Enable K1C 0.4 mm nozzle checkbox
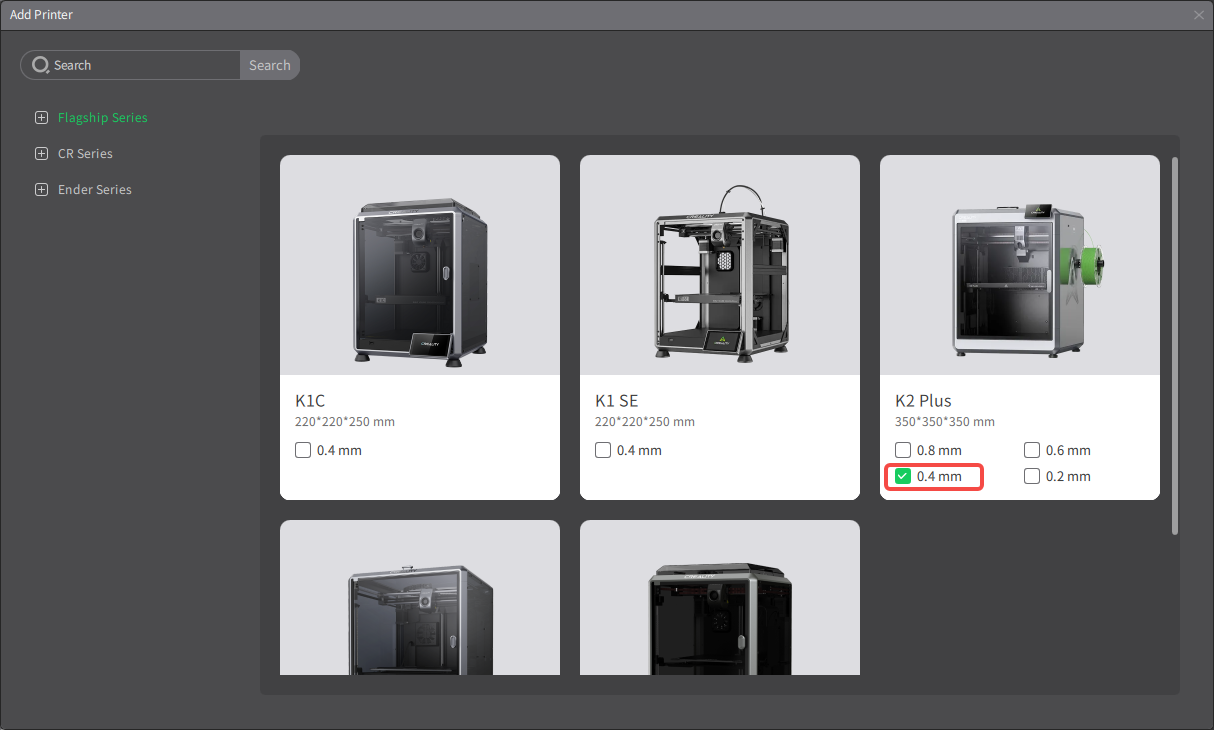The width and height of the screenshot is (1214, 730). 303,451
